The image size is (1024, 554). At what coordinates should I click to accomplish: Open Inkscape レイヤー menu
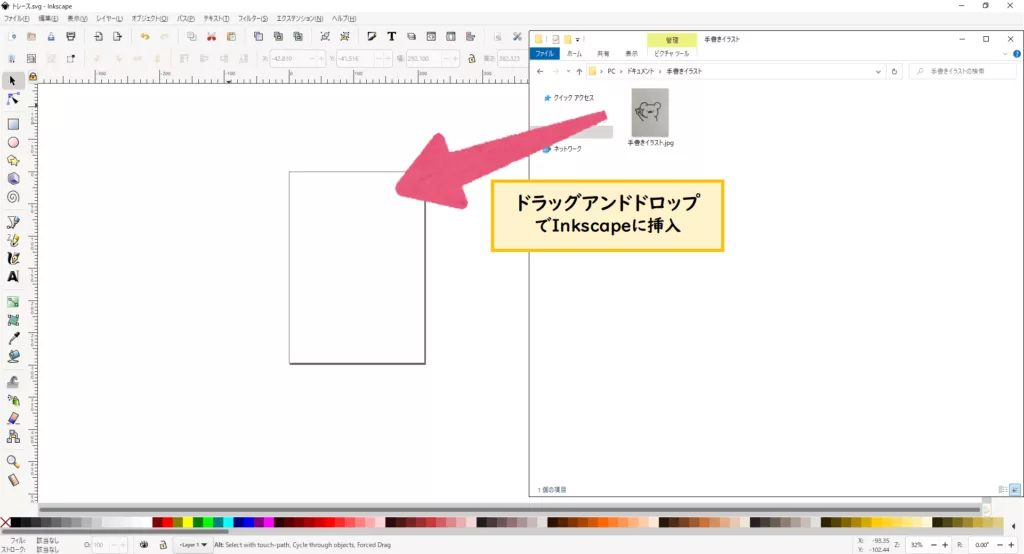[x=109, y=18]
